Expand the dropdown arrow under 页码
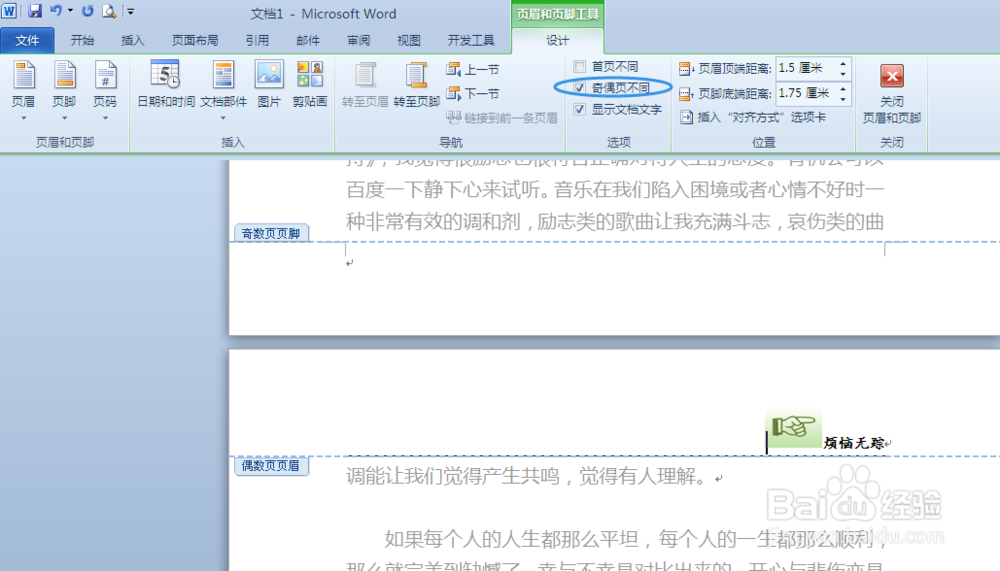The height and width of the screenshot is (571, 1000). coord(105,118)
